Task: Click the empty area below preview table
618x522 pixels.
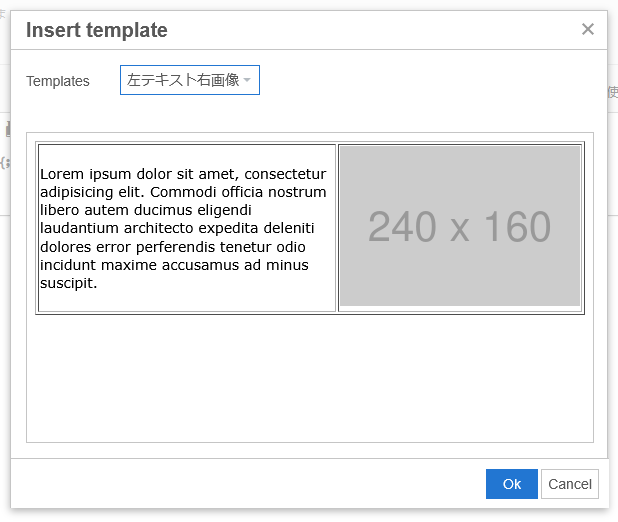Action: pyautogui.click(x=309, y=380)
